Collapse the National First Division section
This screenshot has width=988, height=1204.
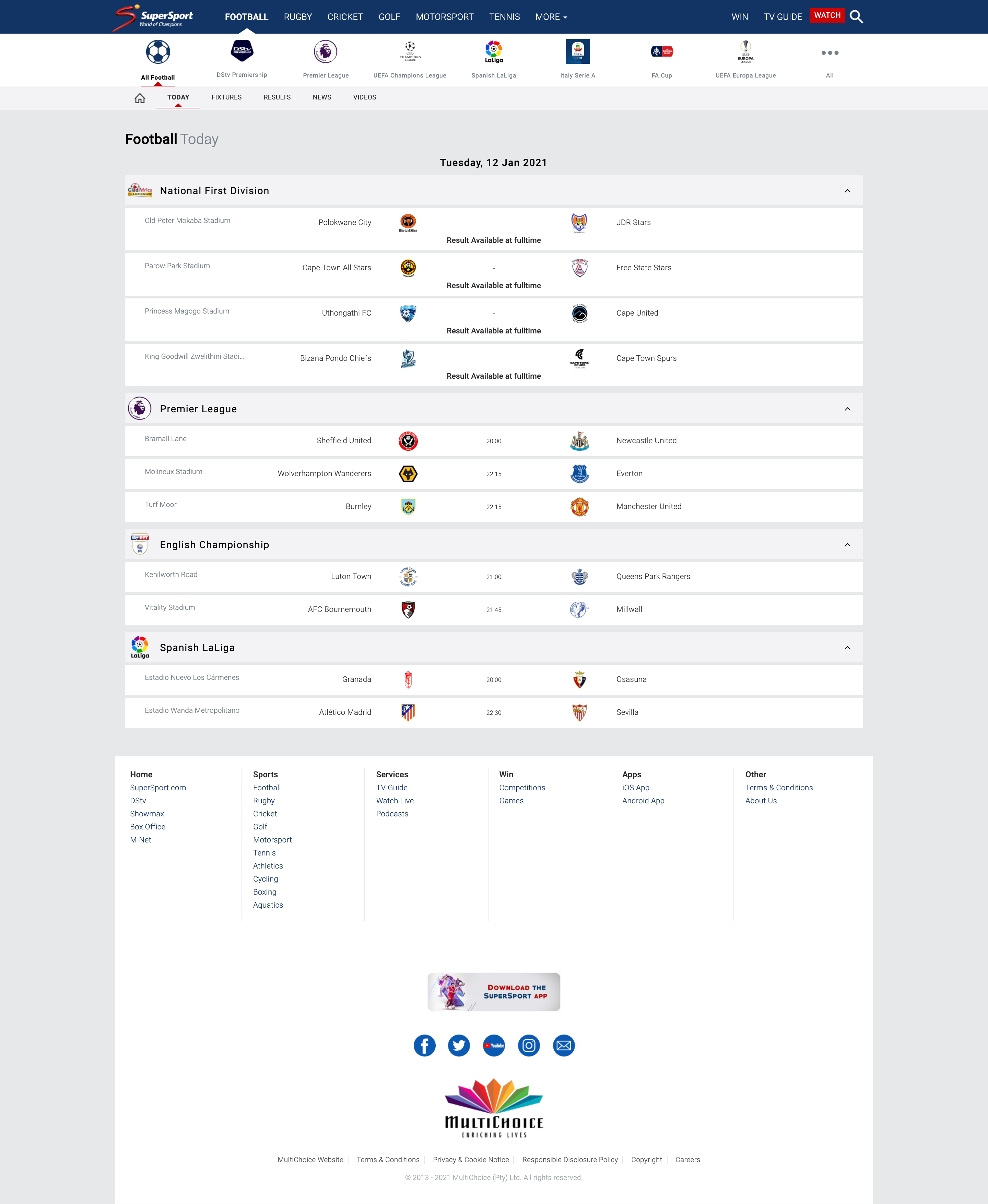(x=847, y=191)
